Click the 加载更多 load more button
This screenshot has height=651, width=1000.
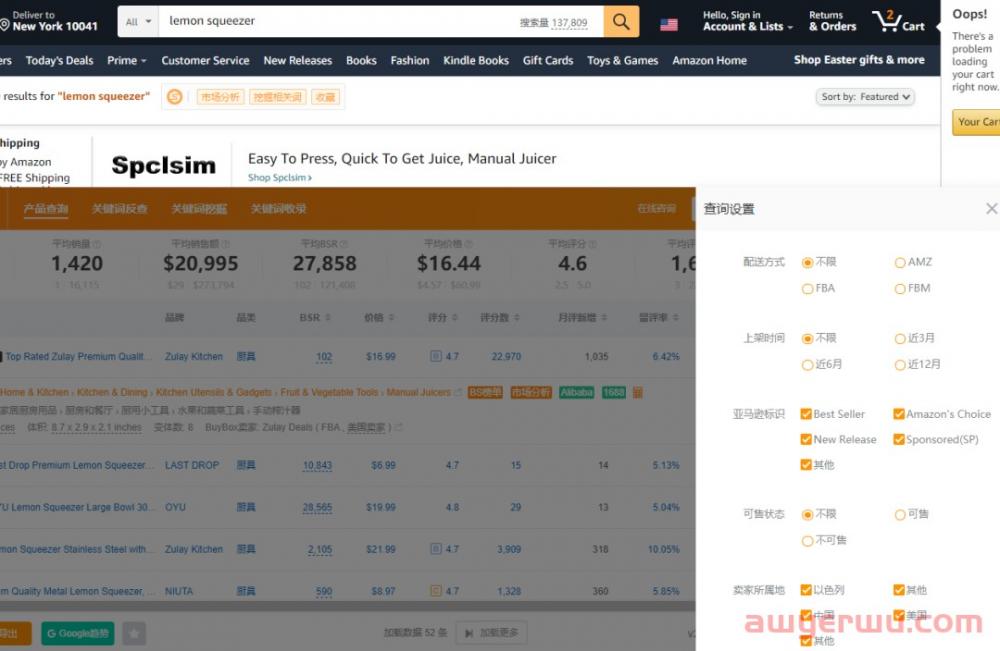tap(492, 633)
